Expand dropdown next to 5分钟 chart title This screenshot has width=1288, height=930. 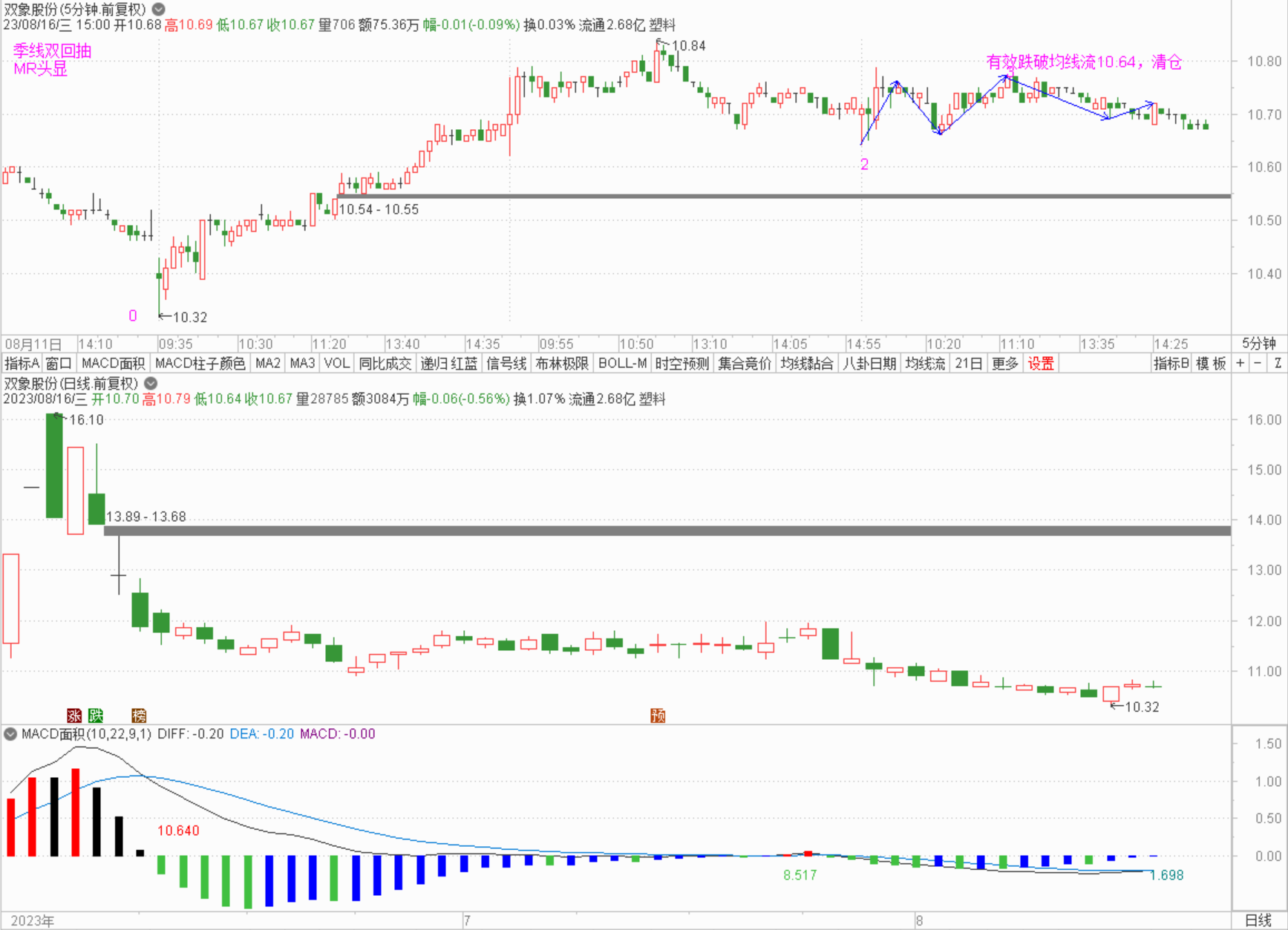click(x=159, y=10)
